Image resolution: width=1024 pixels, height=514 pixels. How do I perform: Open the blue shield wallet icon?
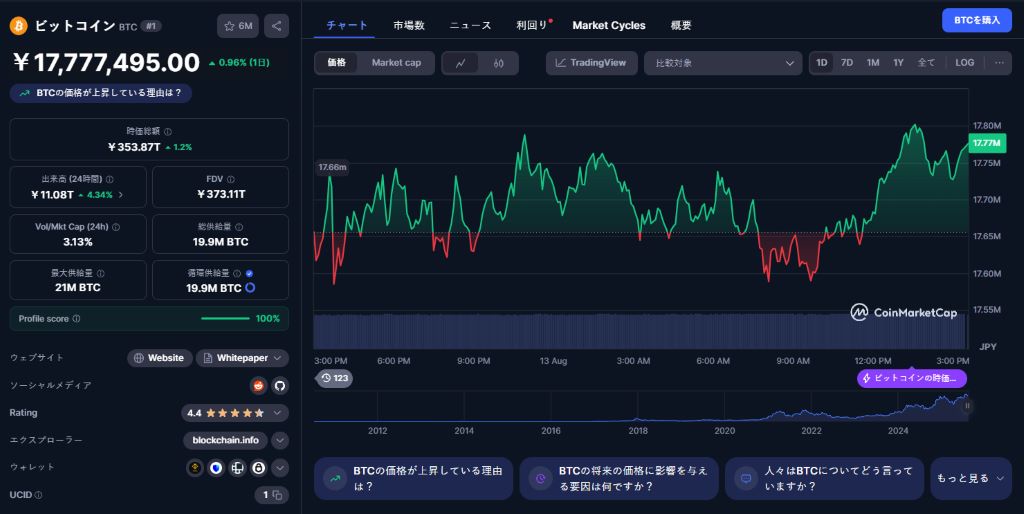(216, 468)
